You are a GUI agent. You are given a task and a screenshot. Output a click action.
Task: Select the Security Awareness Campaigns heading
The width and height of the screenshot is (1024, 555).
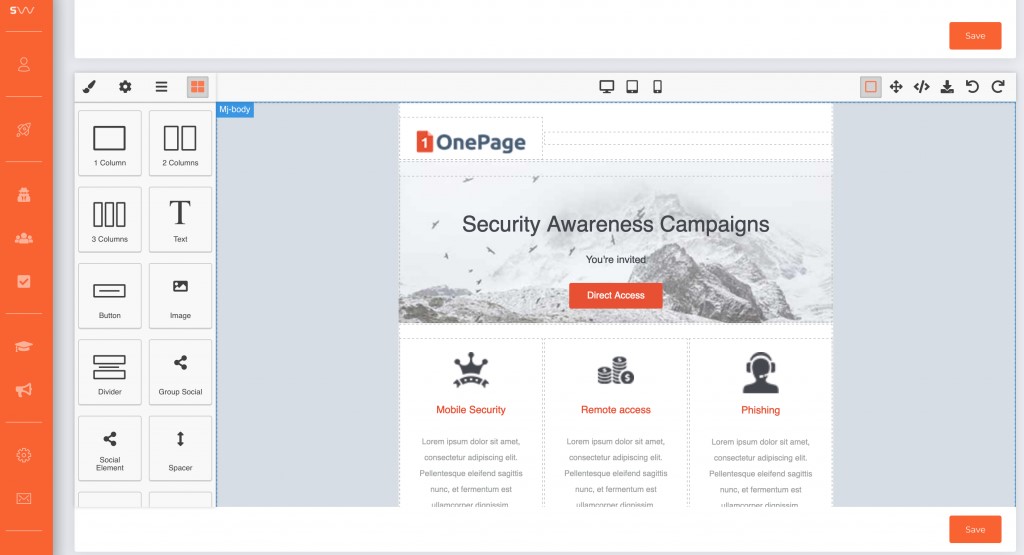click(615, 224)
